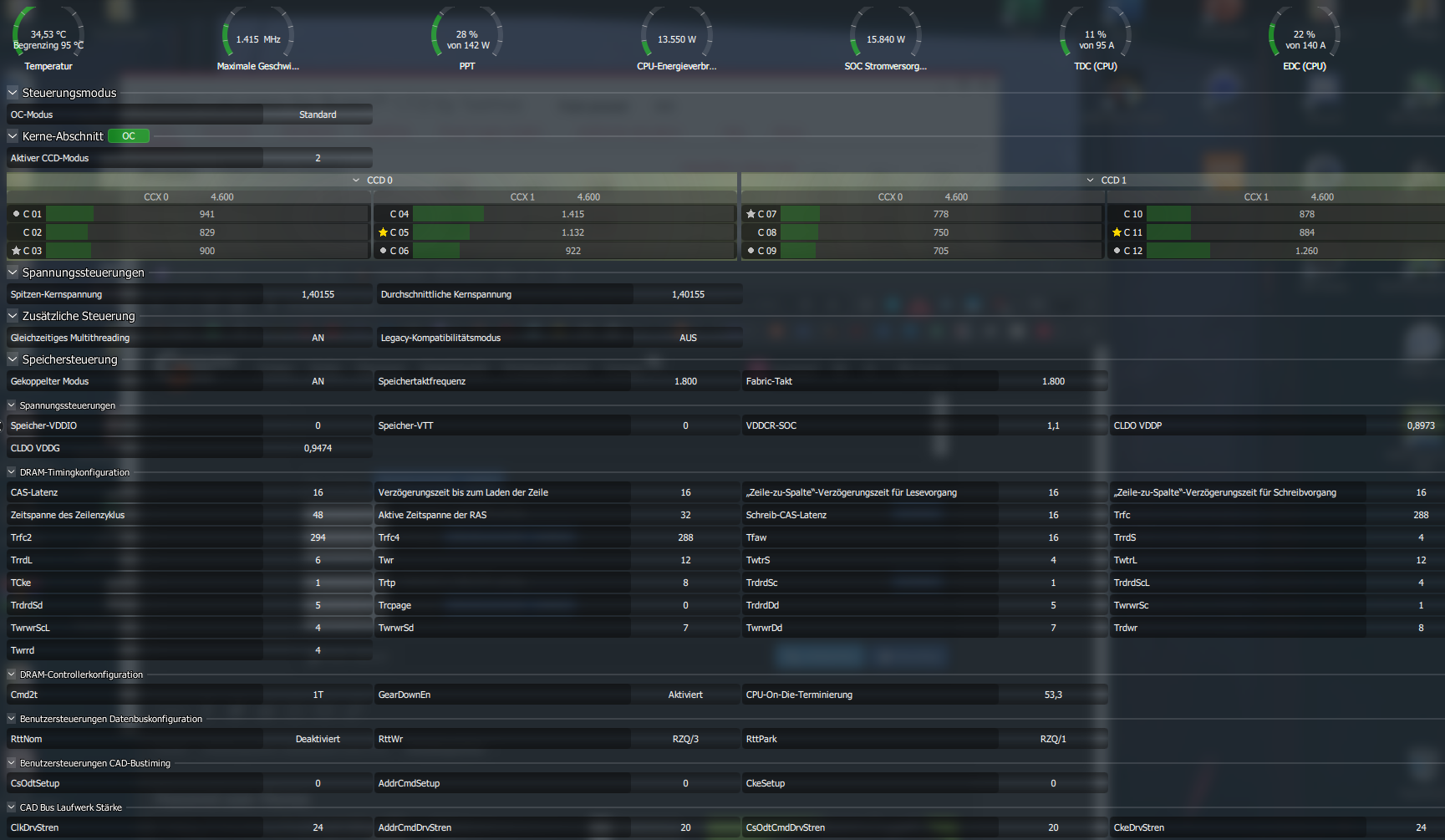Collapse CAD Bus Laufwerk Stärke section
The image size is (1445, 840).
[x=12, y=807]
